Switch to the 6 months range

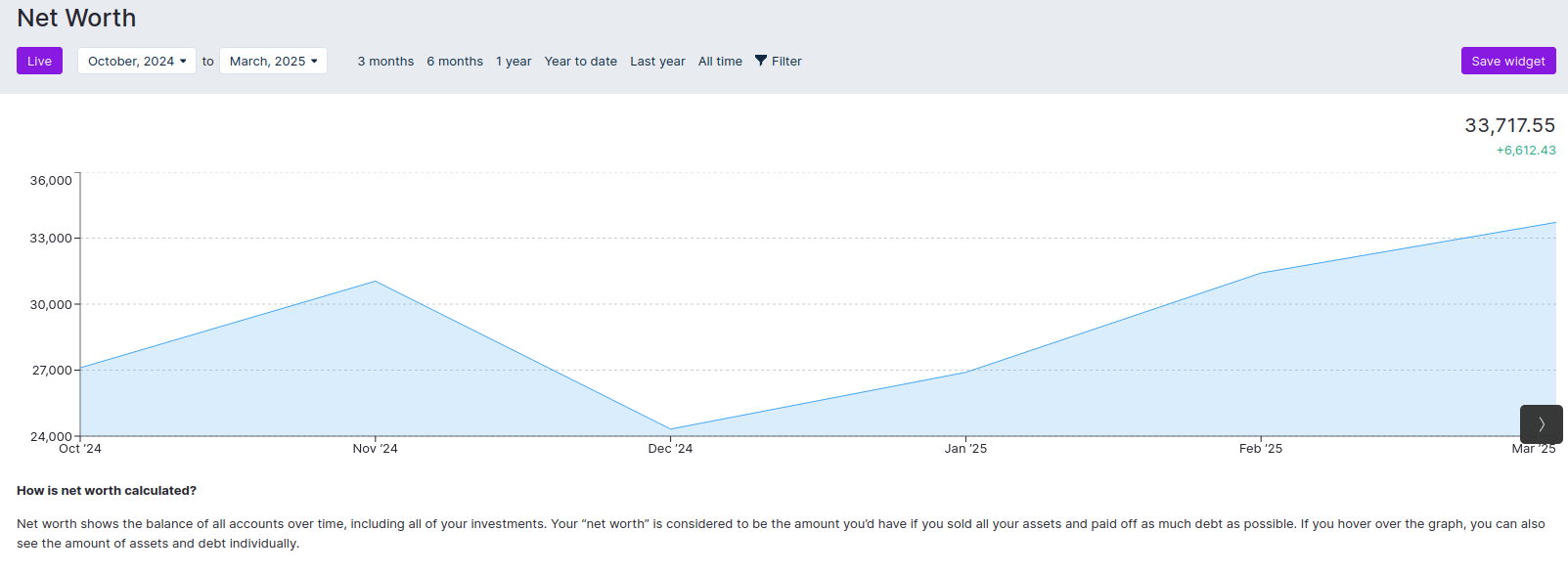point(455,61)
